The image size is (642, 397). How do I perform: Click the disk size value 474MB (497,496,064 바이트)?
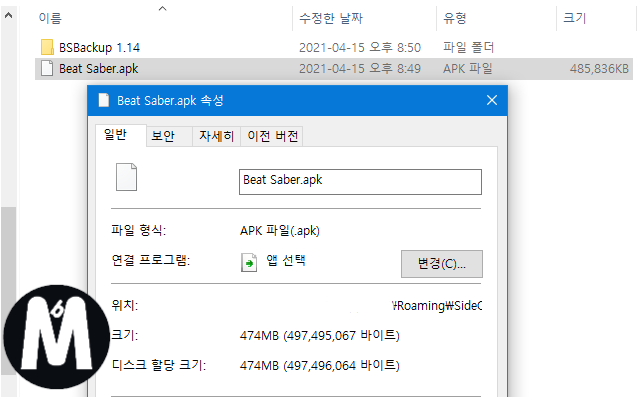[319, 365]
